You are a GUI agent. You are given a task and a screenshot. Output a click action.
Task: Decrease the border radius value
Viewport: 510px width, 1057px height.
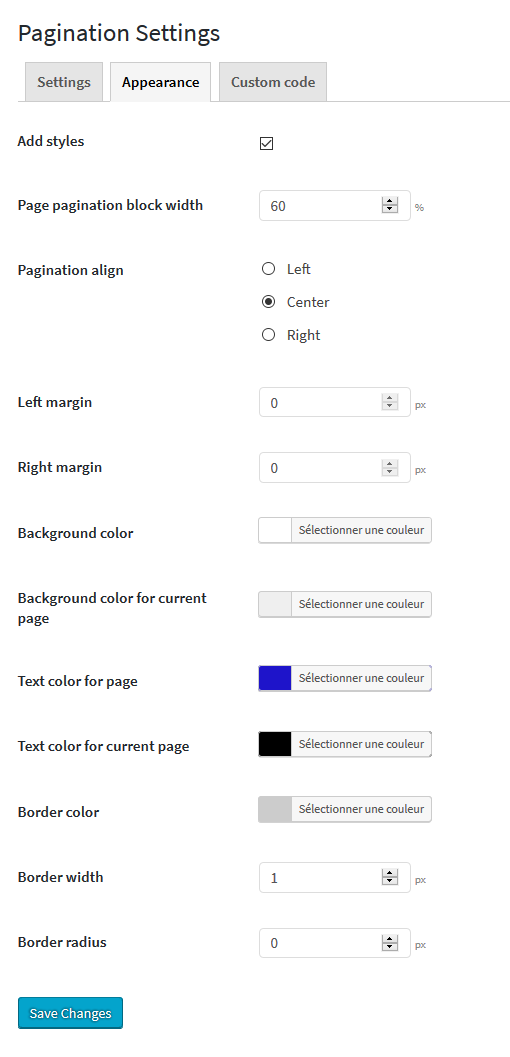point(390,947)
